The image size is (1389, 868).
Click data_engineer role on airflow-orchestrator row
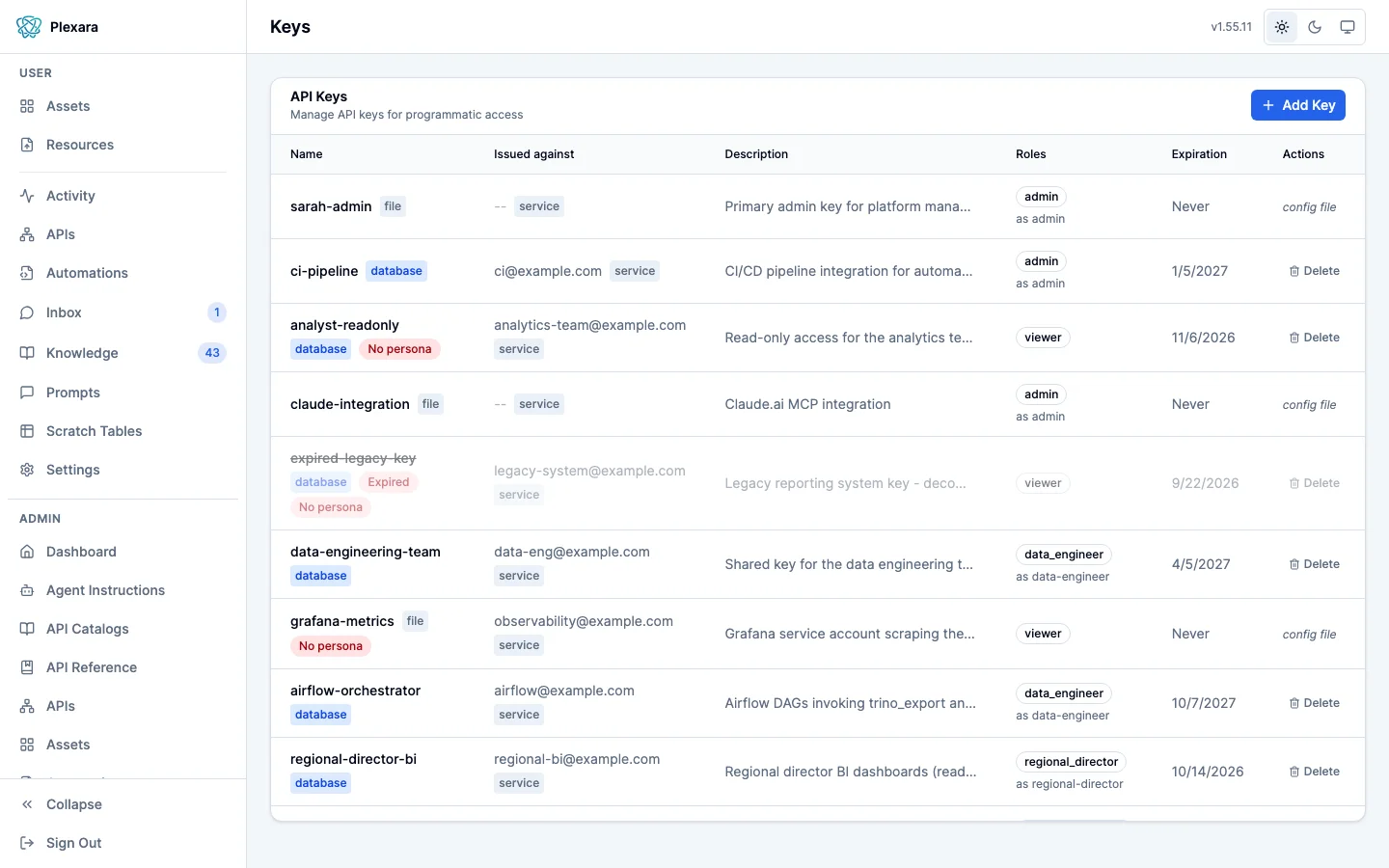coord(1064,693)
